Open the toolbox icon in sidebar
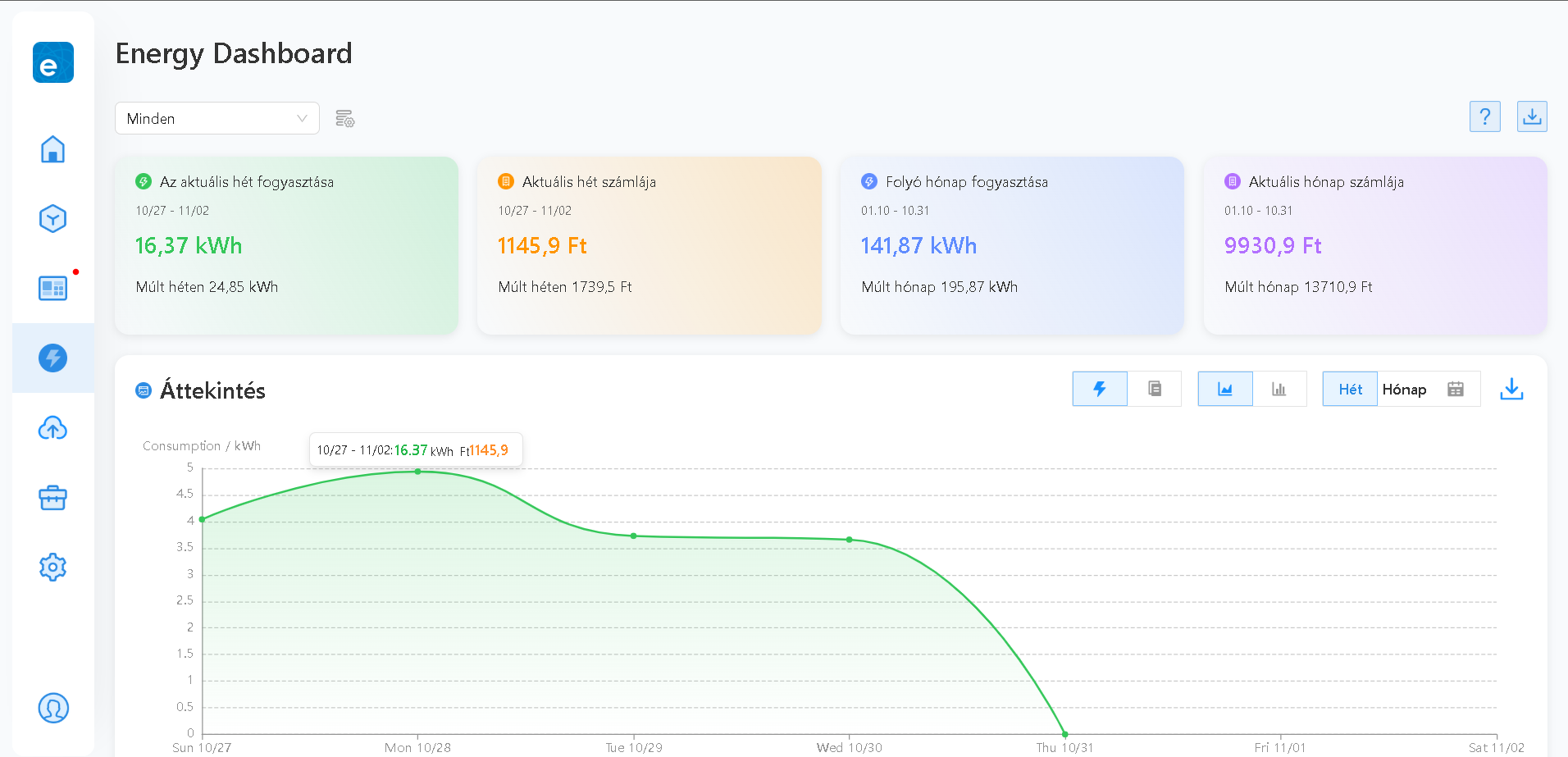Viewport: 1568px width, 757px height. (53, 498)
